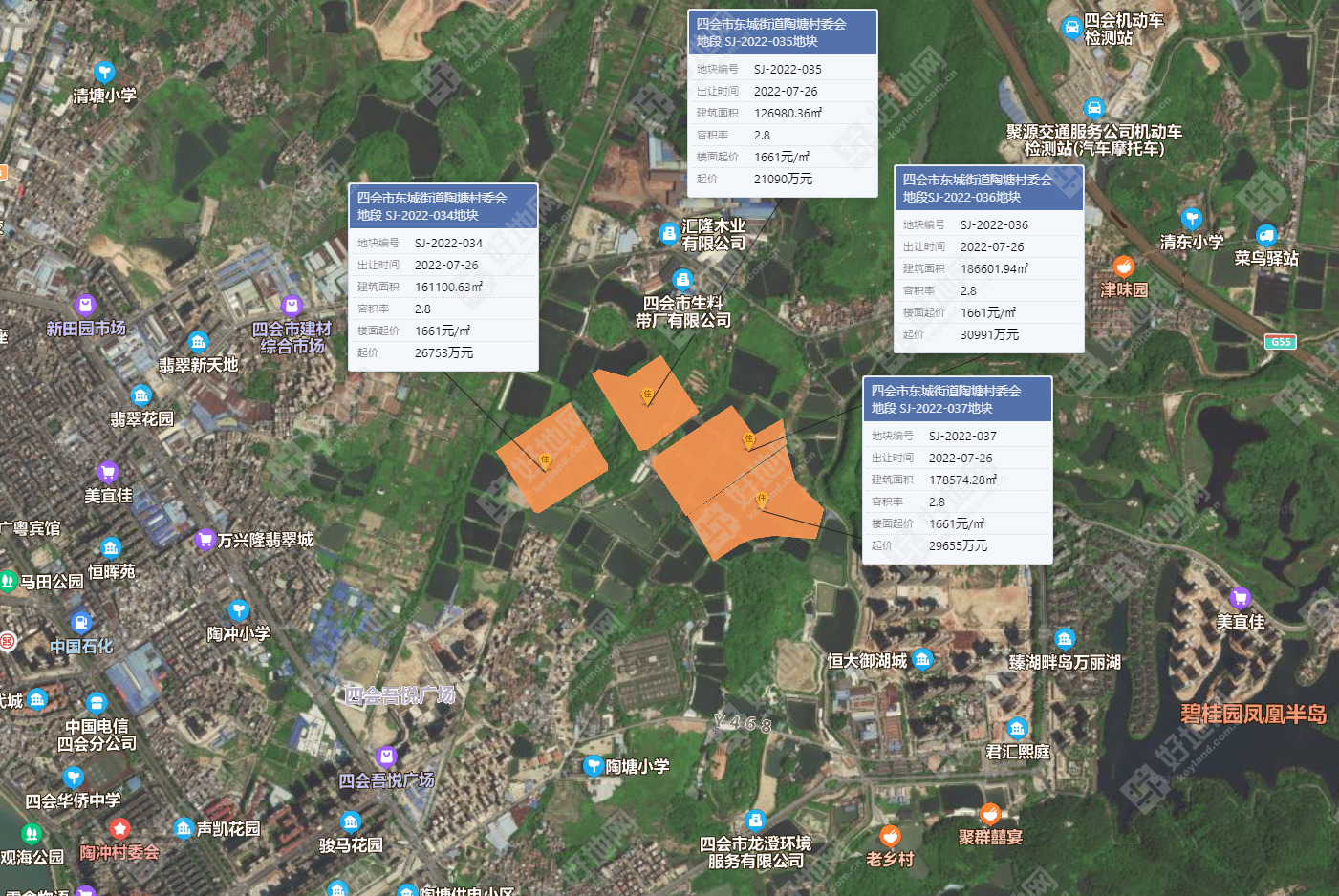The image size is (1339, 896).
Task: Click the 汇隆木业有限公司 company marker icon
Action: pos(670,234)
